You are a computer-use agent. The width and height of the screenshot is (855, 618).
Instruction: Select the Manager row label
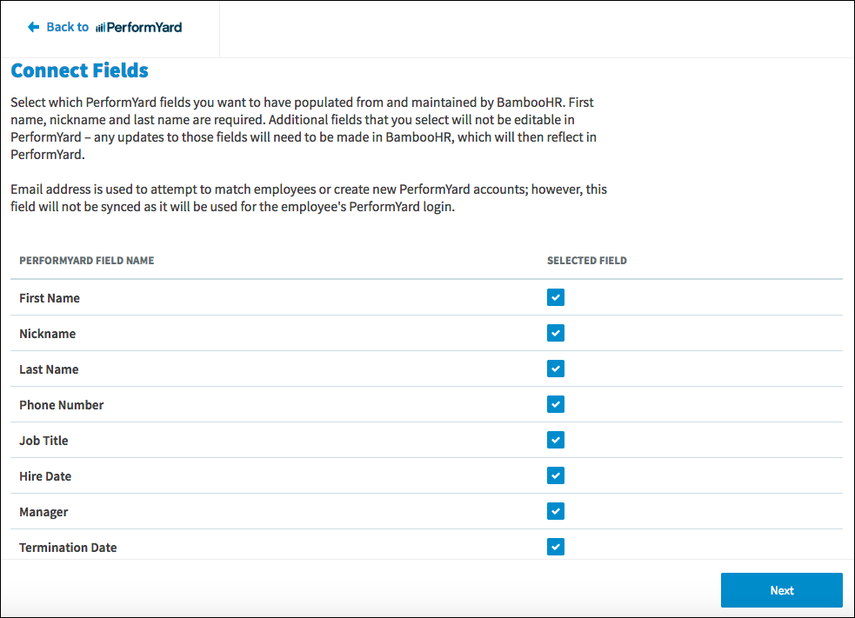44,512
